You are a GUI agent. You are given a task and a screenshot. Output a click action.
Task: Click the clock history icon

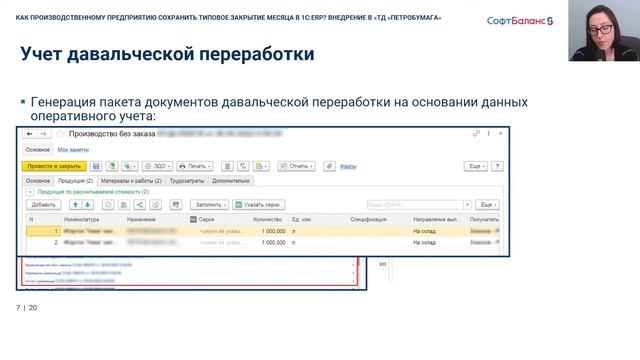point(156,204)
